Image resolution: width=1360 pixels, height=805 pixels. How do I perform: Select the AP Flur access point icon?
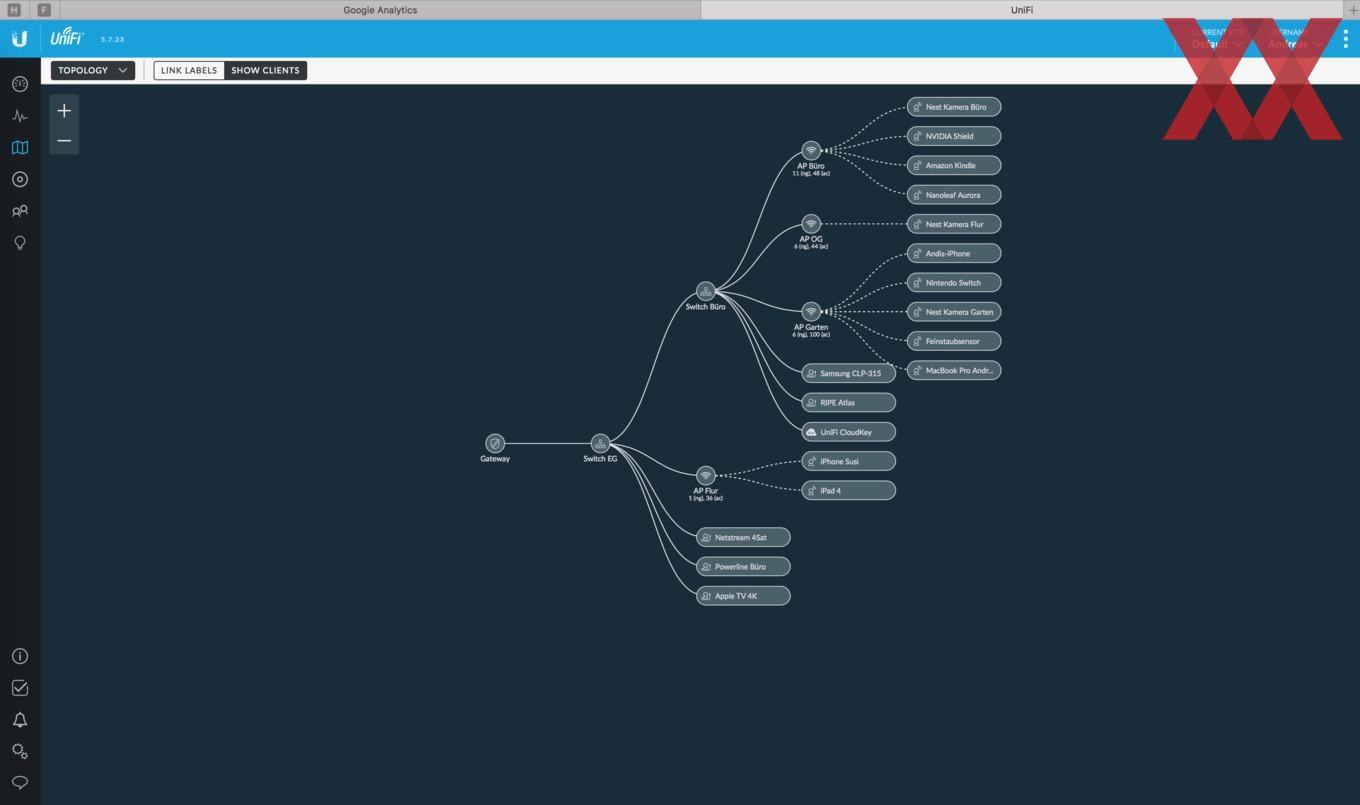705,476
